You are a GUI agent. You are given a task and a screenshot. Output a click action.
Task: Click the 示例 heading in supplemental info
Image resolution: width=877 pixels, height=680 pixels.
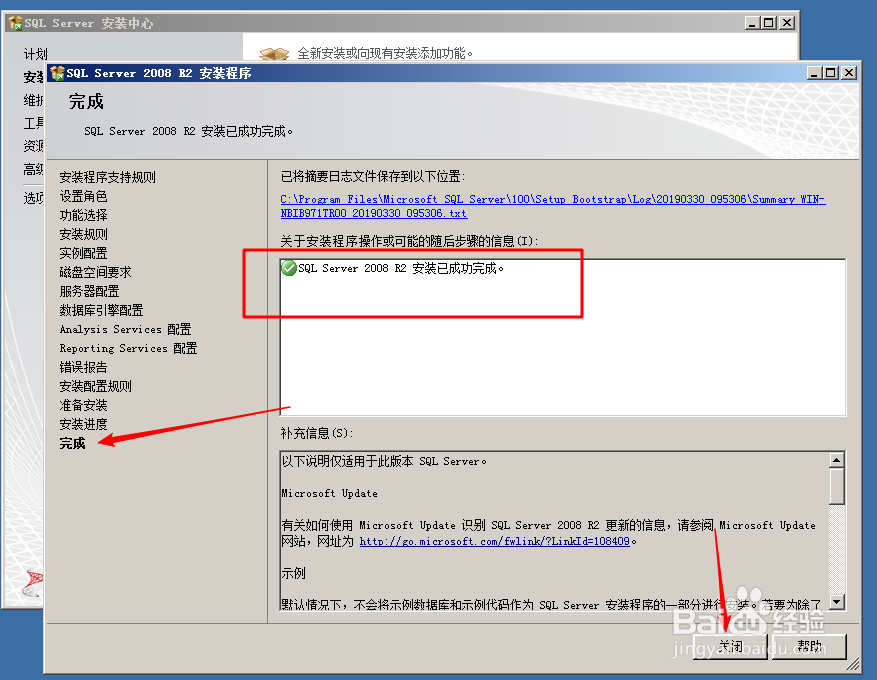click(x=294, y=573)
